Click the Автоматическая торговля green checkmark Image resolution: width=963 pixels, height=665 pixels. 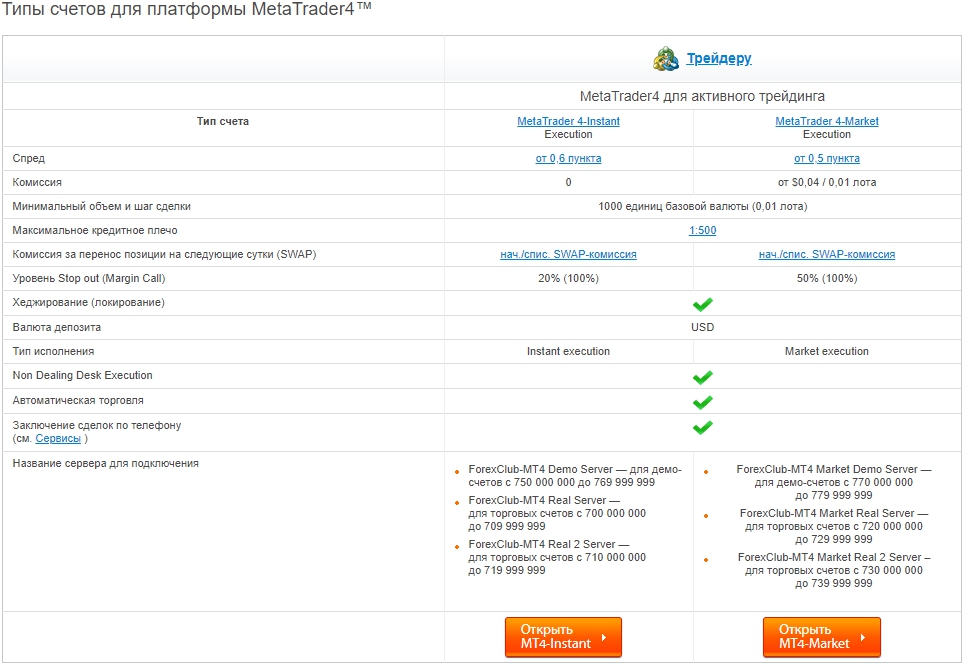(x=702, y=402)
